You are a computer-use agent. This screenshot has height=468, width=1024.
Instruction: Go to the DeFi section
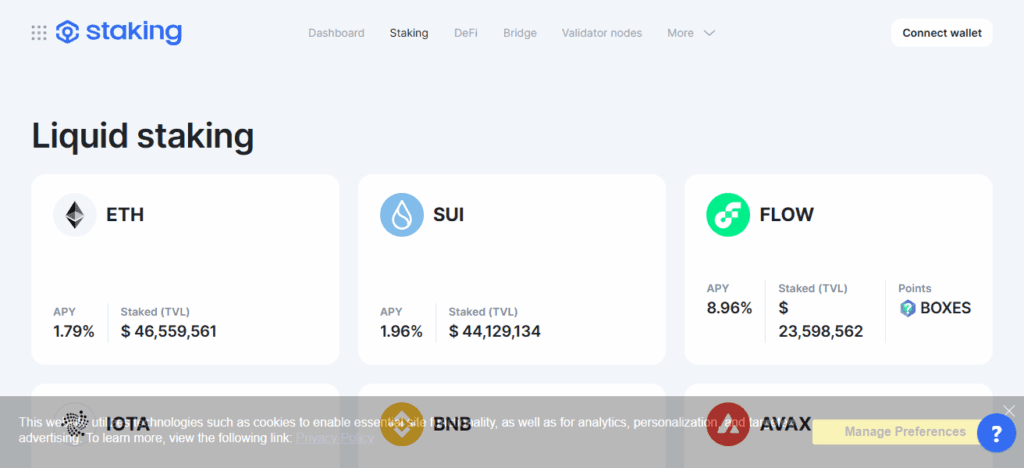tap(465, 33)
